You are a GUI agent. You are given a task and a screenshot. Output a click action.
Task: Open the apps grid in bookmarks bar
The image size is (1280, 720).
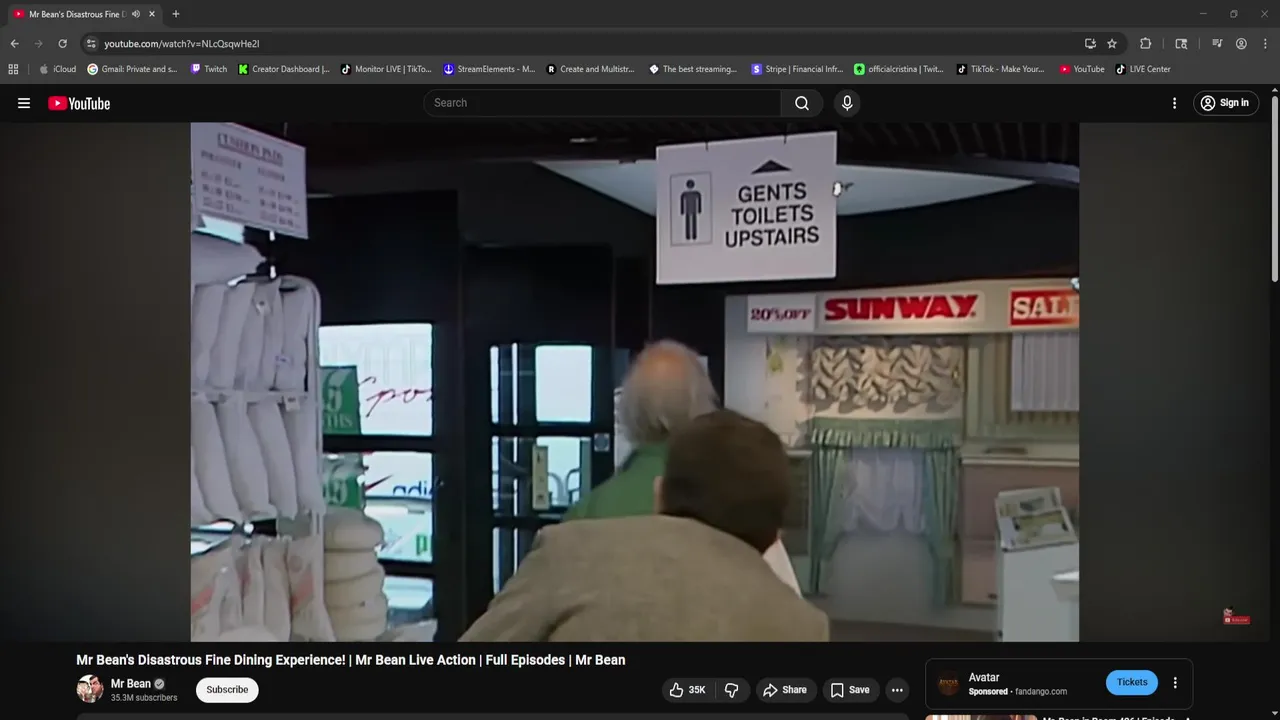[x=13, y=69]
